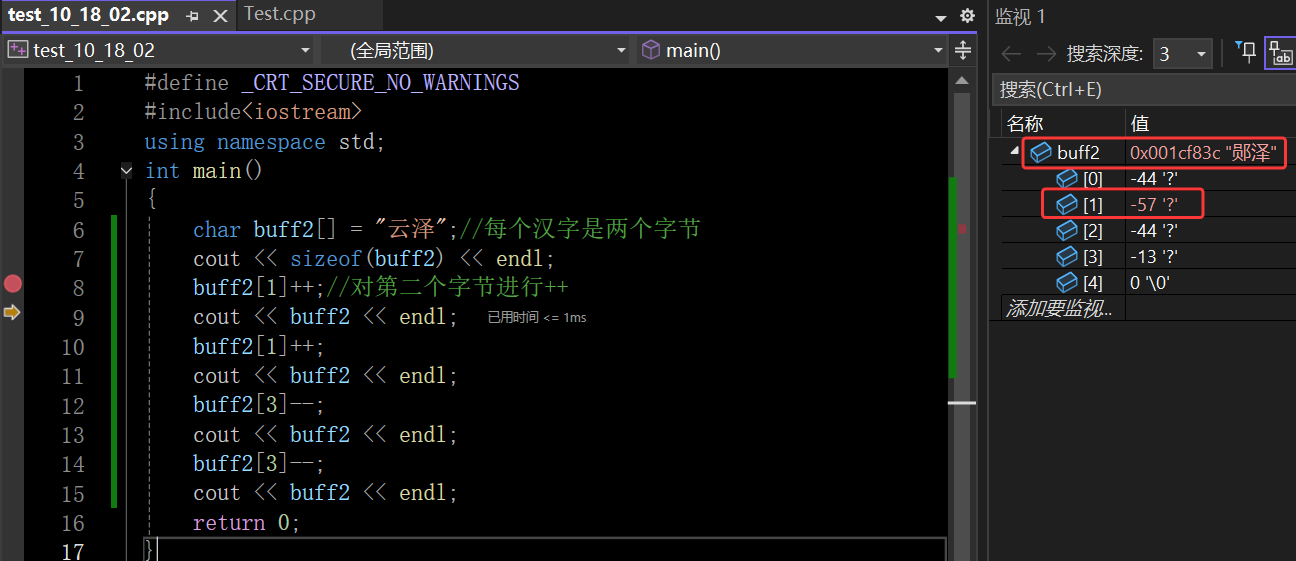Click the 已用时间 <= 1ms perf tip
This screenshot has height=561, width=1296.
(537, 317)
